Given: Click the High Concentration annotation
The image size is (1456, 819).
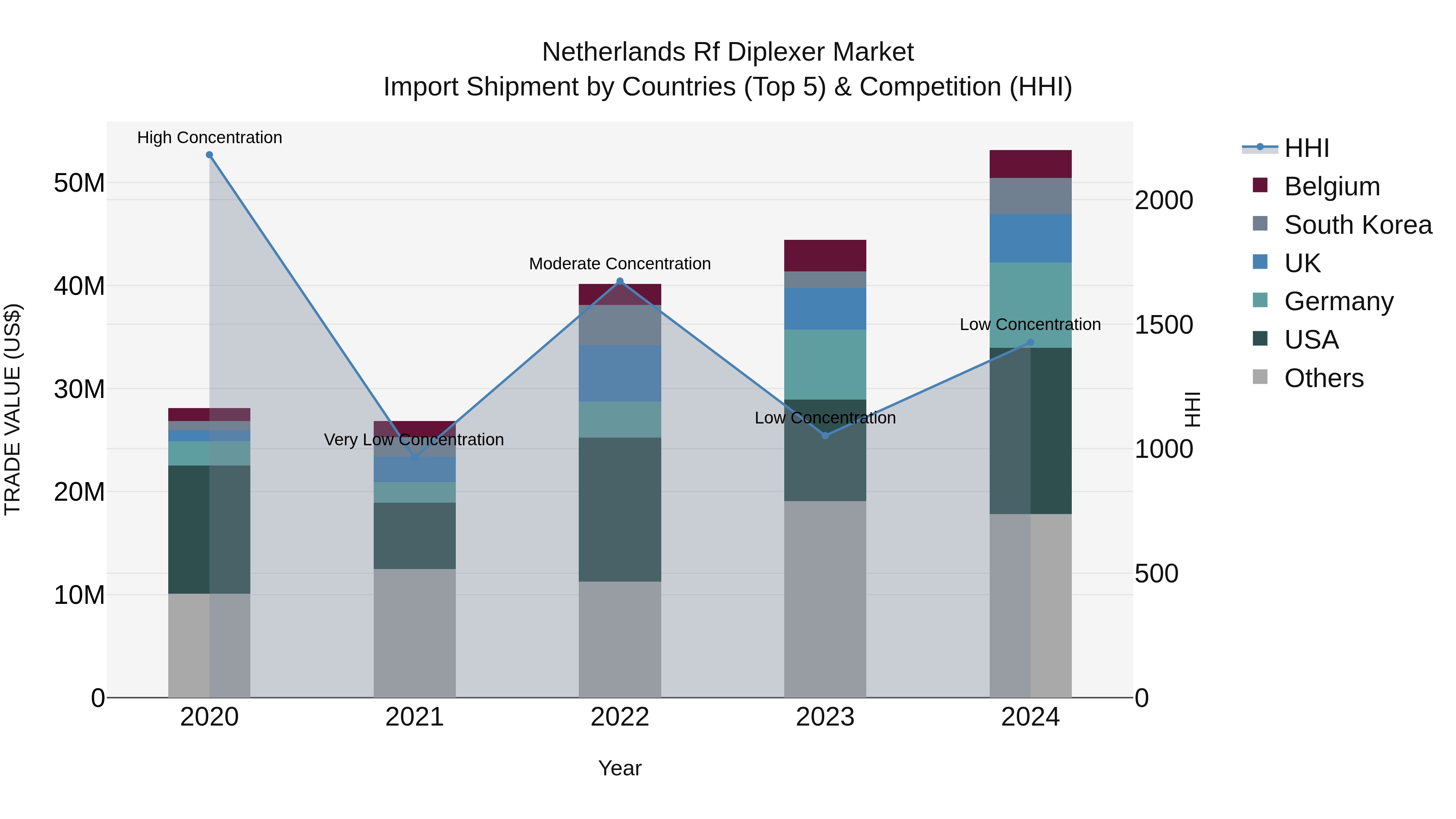Looking at the screenshot, I should pyautogui.click(x=210, y=138).
